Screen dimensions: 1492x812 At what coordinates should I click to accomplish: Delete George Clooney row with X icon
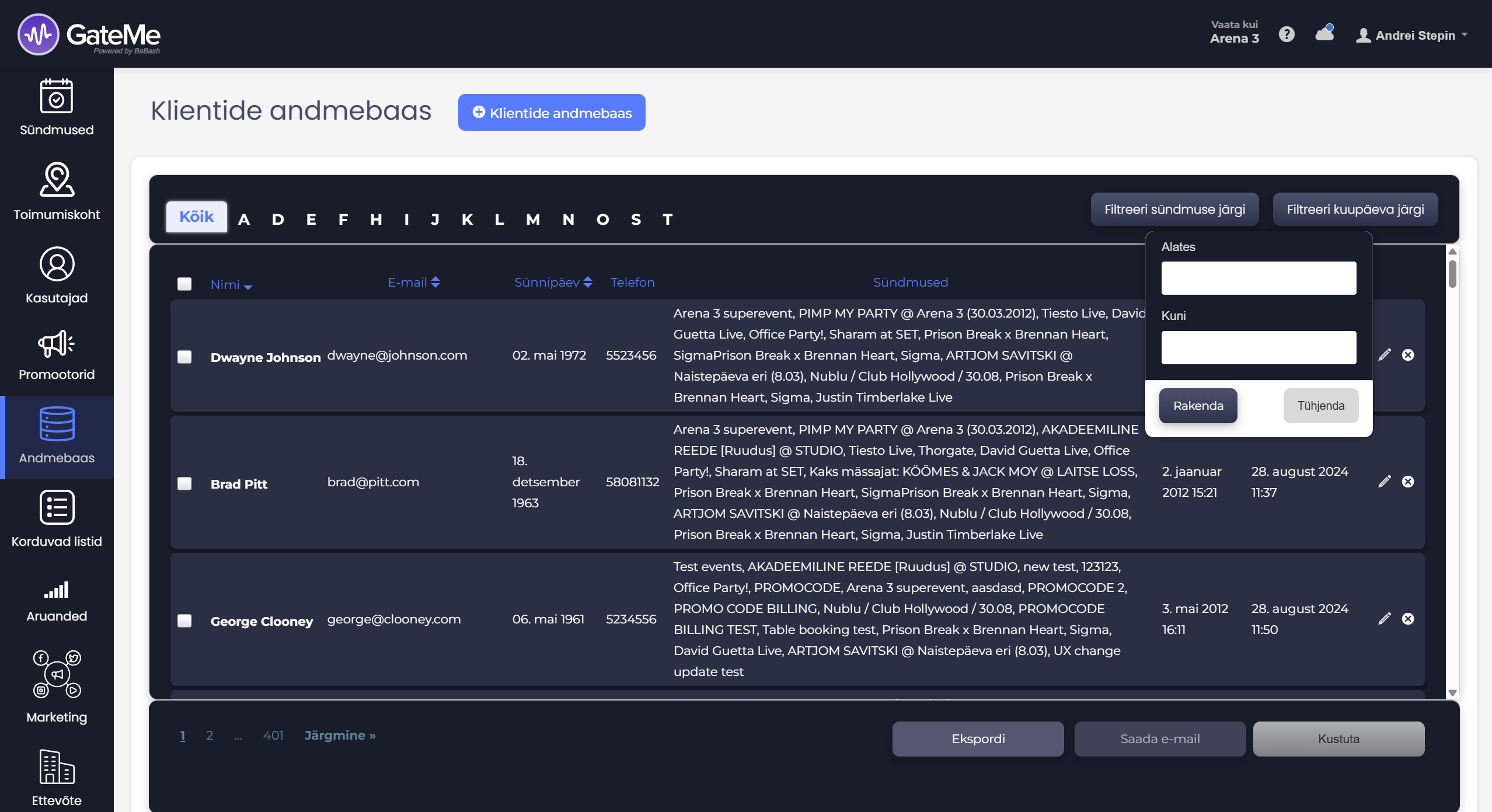(x=1408, y=619)
